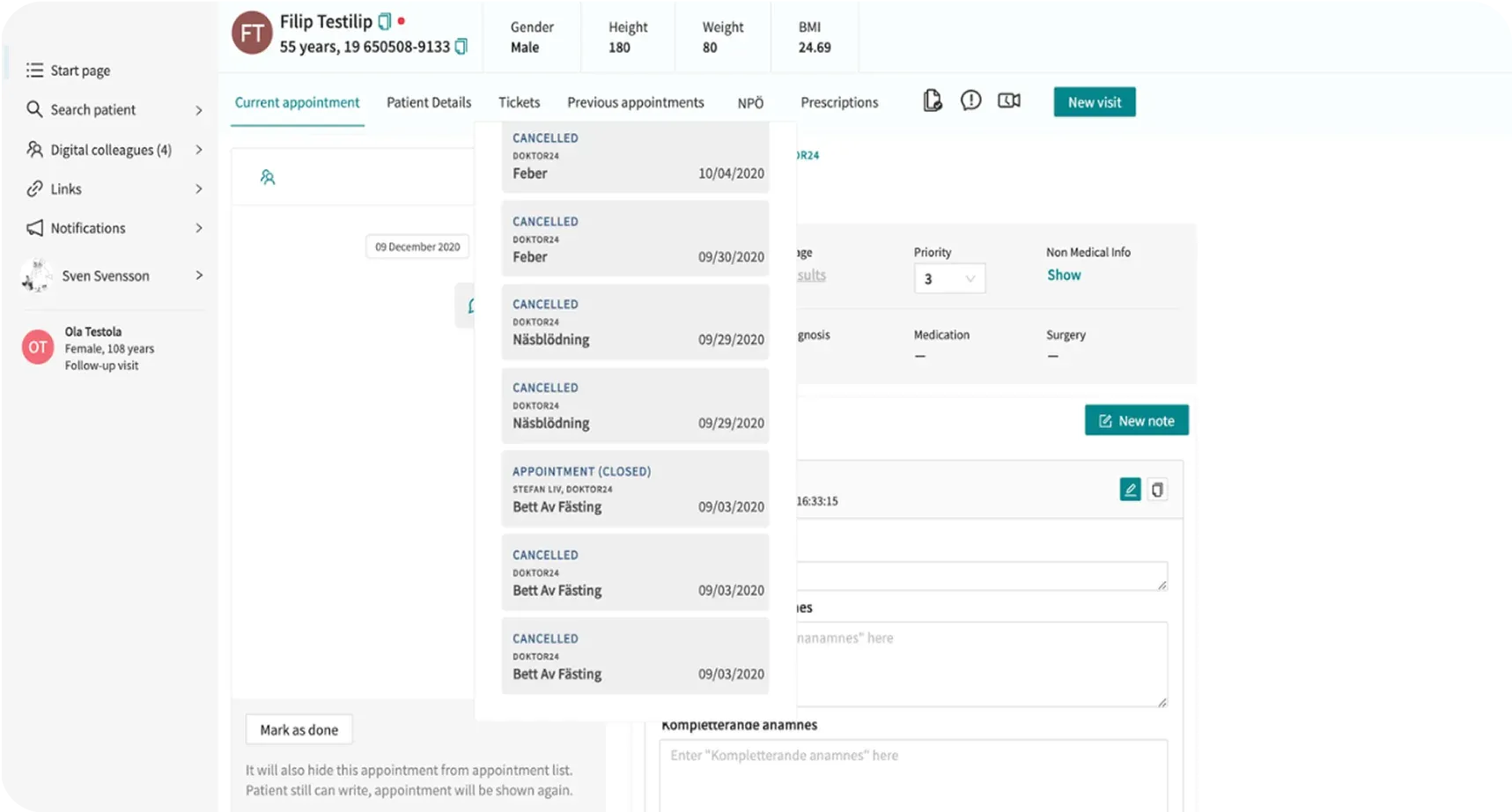Viewport: 1512px width, 812px height.
Task: Click the edit pencil icon on note
Action: point(1130,490)
